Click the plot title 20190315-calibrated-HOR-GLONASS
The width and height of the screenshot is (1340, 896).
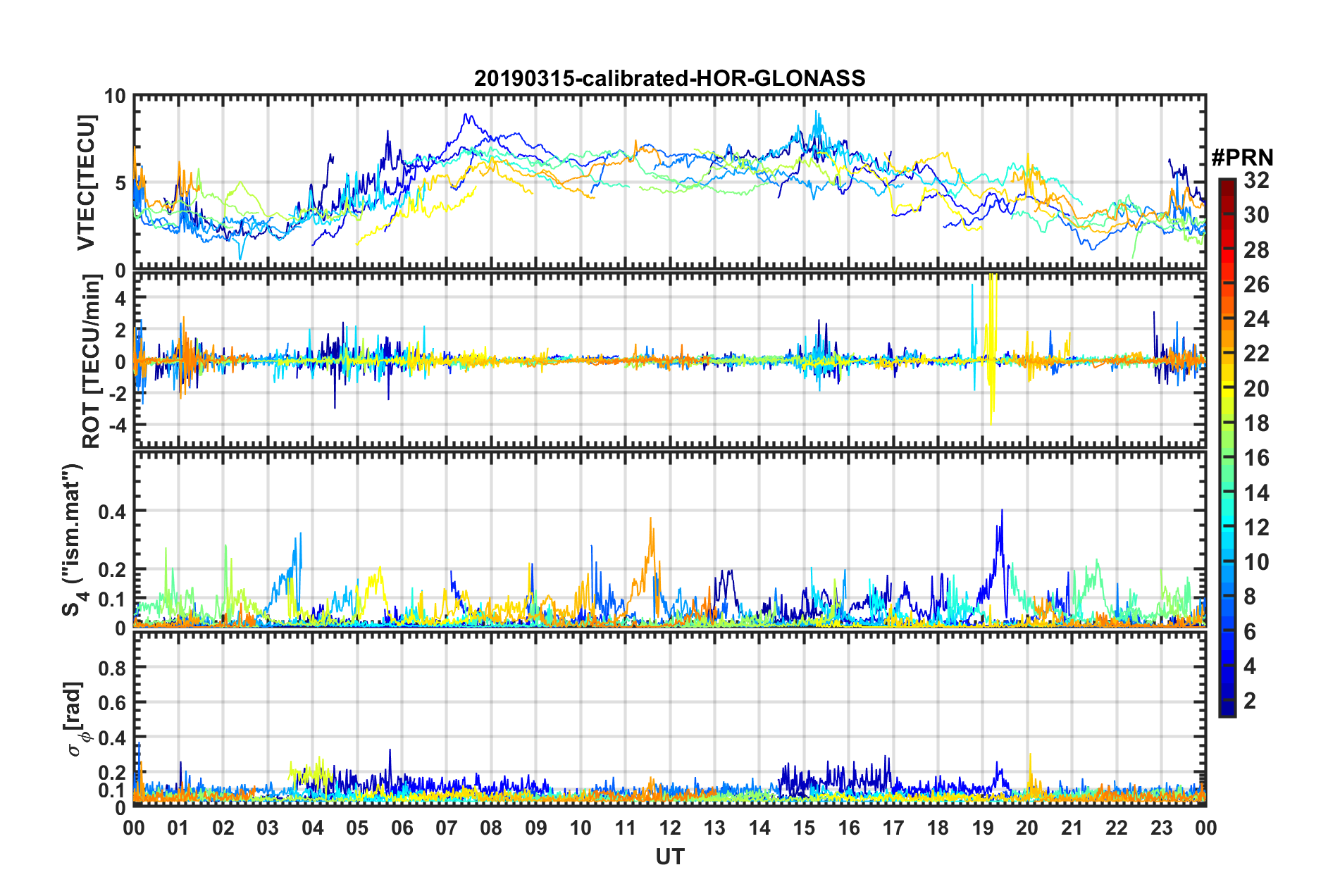pyautogui.click(x=669, y=78)
